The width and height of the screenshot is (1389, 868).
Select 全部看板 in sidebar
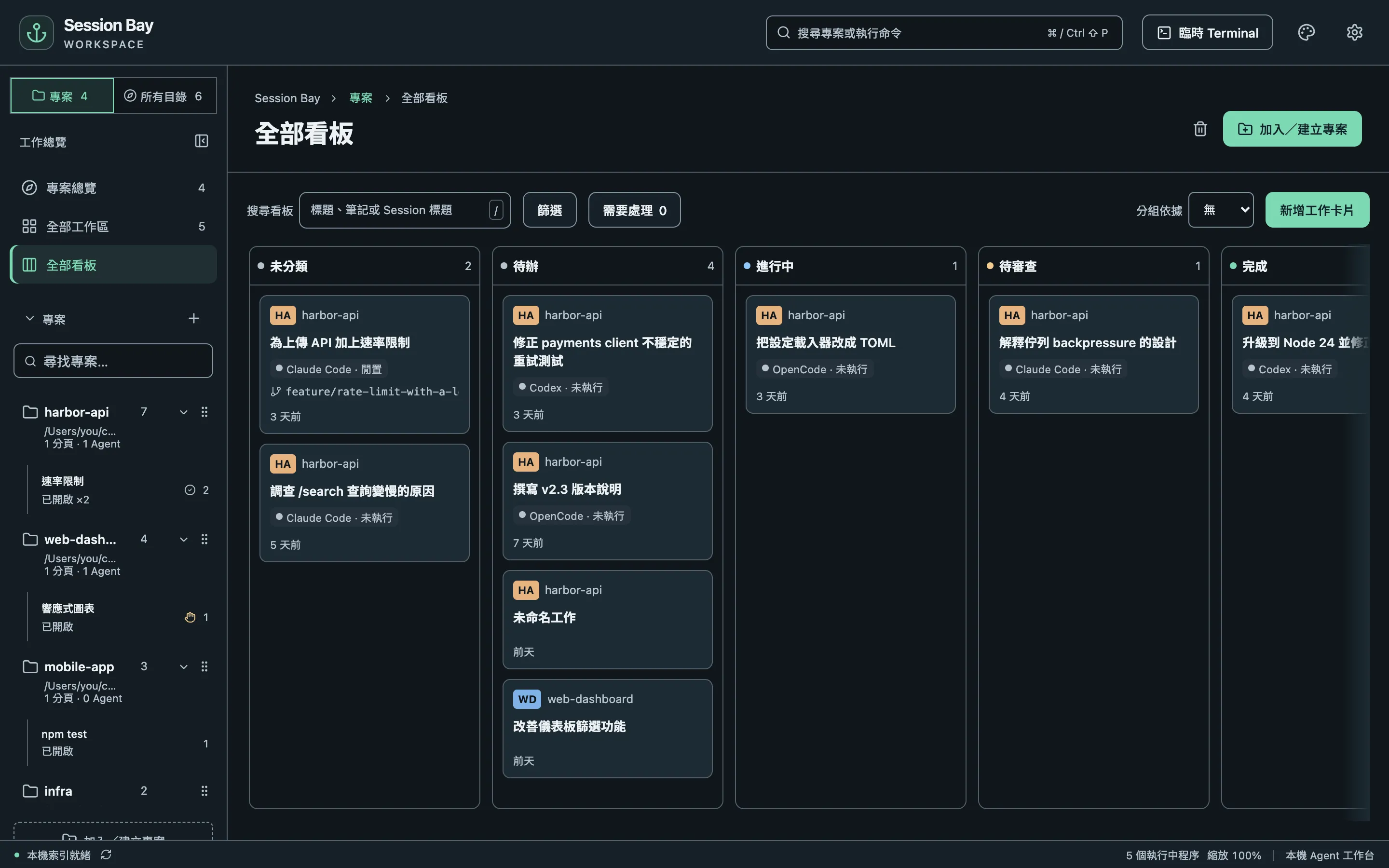coord(113,265)
